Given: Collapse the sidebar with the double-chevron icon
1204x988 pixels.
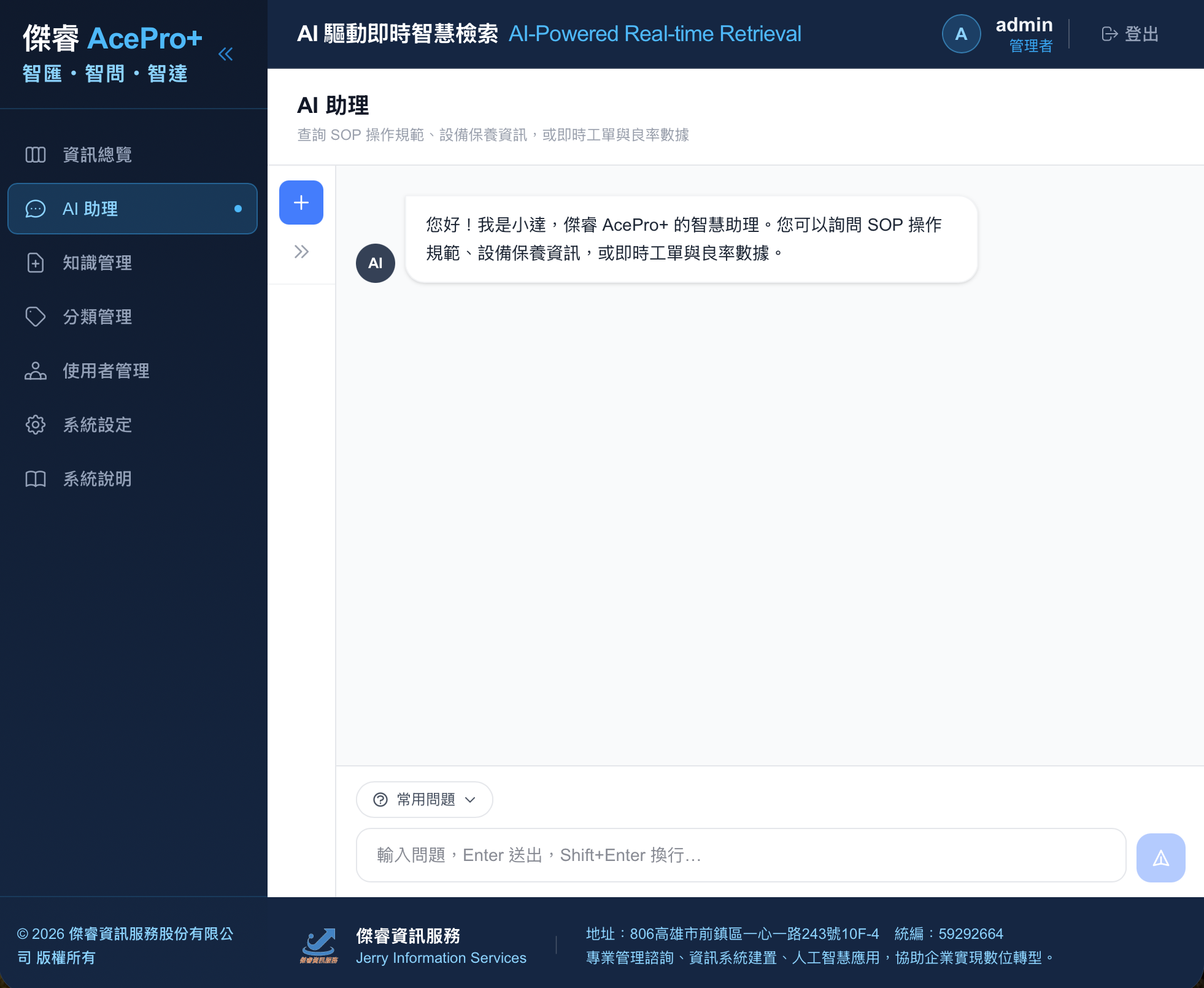Looking at the screenshot, I should [x=226, y=54].
